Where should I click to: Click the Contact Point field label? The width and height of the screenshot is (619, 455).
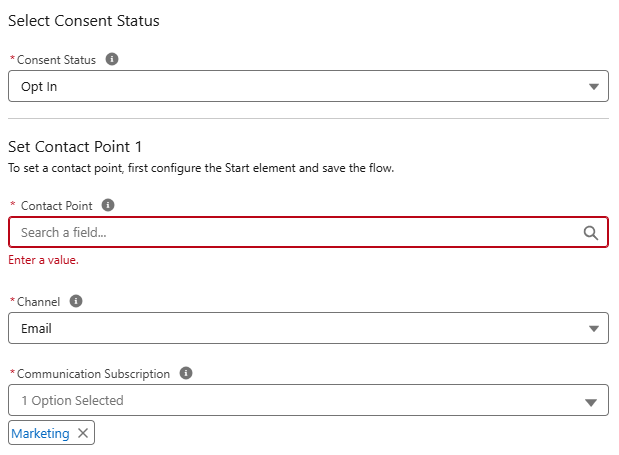[56, 206]
